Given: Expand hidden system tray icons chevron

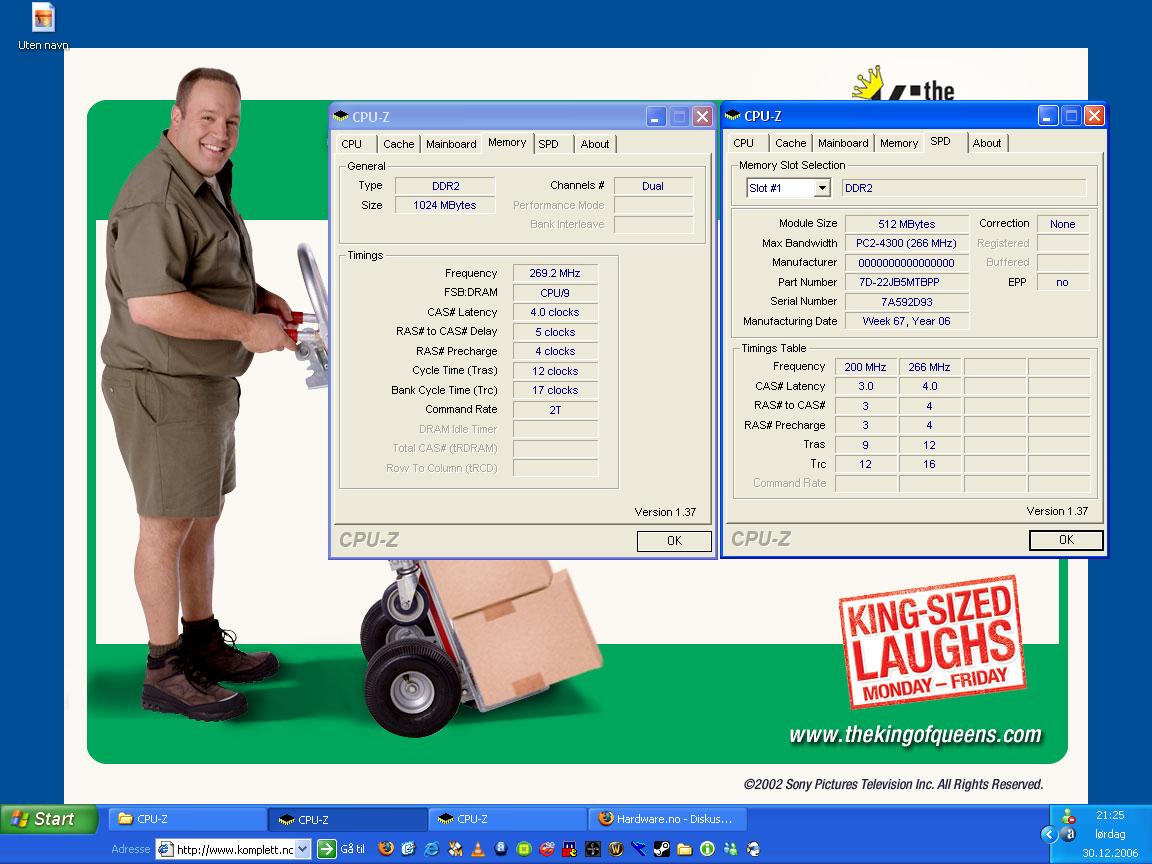Looking at the screenshot, I should (x=1049, y=835).
